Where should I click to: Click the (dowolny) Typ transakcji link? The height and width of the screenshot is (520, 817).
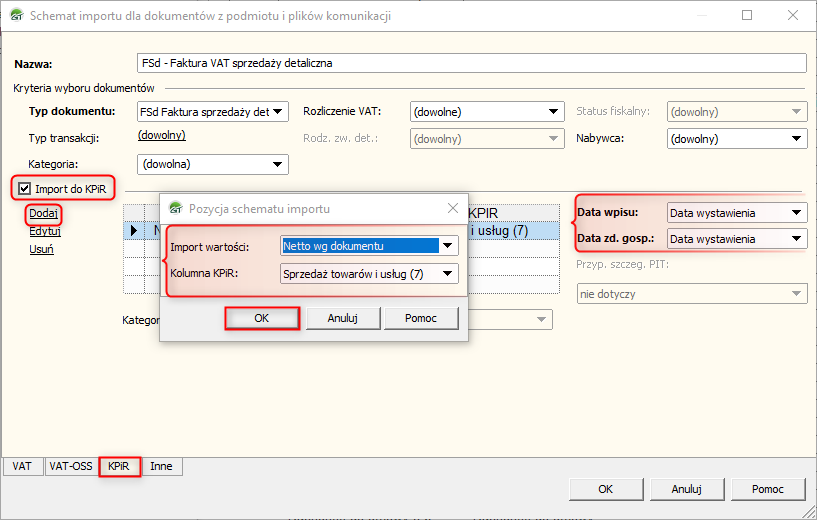coord(161,135)
